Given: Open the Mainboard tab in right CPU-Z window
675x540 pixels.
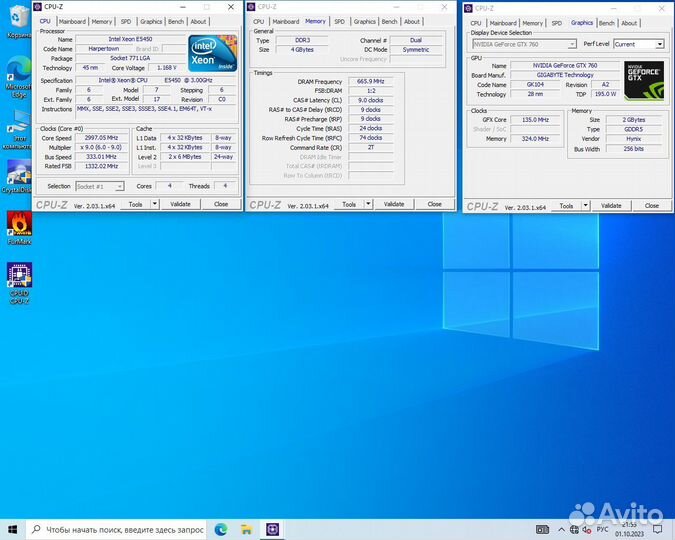Looking at the screenshot, I should pyautogui.click(x=503, y=23).
